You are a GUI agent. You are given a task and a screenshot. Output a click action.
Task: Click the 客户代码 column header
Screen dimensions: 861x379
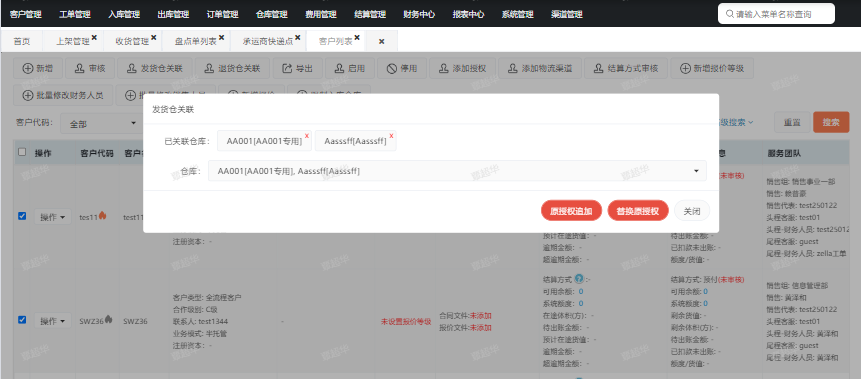97,153
